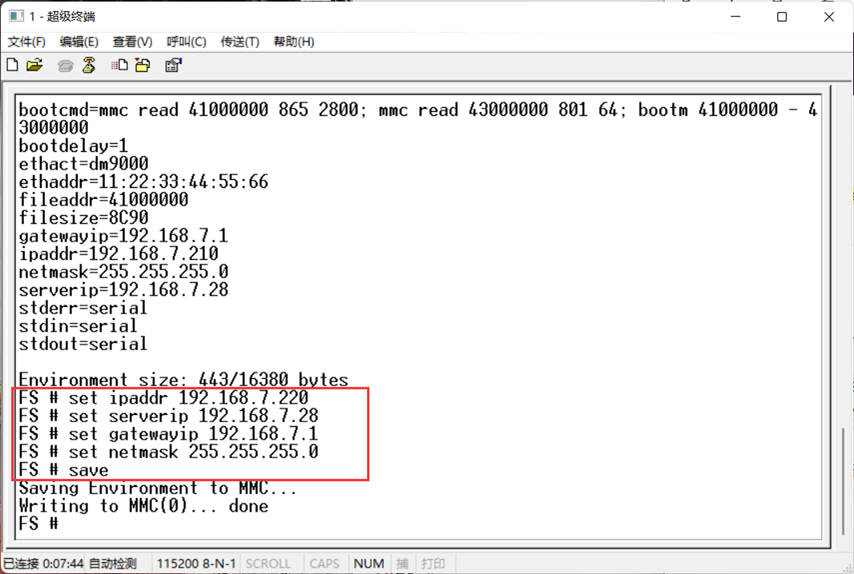Click the 'filesize=8C90' line

click(x=83, y=218)
